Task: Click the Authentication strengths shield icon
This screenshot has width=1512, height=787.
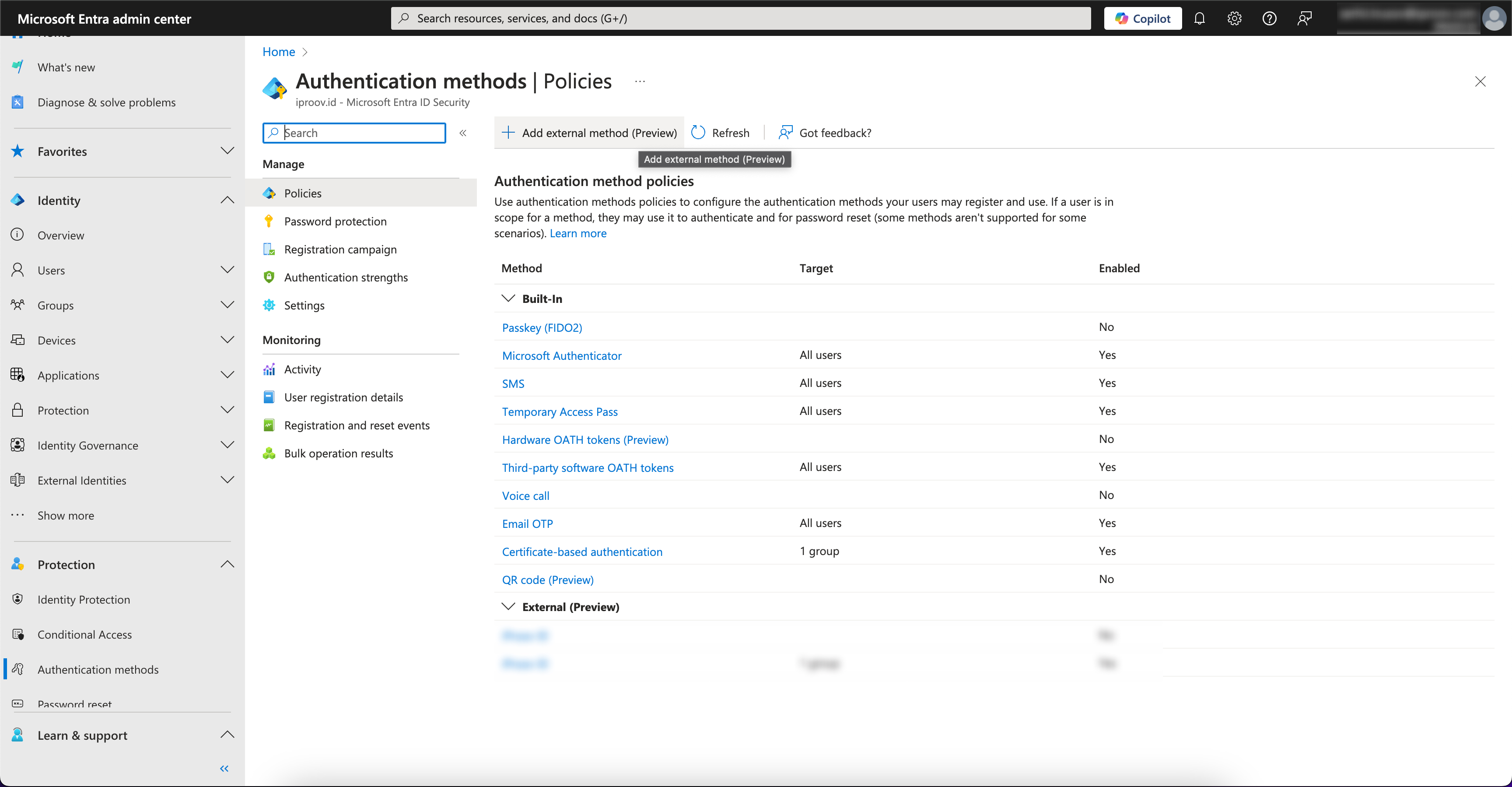Action: (x=269, y=277)
